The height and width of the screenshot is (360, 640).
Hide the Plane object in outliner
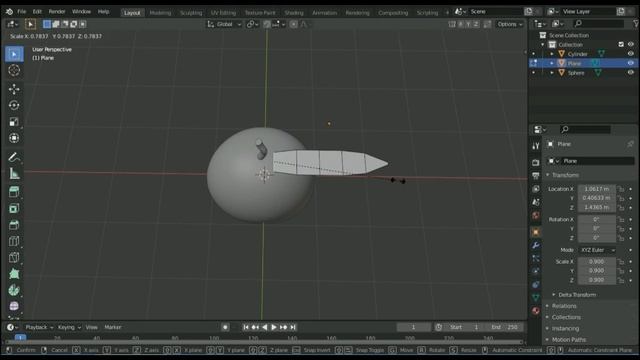tap(631, 63)
